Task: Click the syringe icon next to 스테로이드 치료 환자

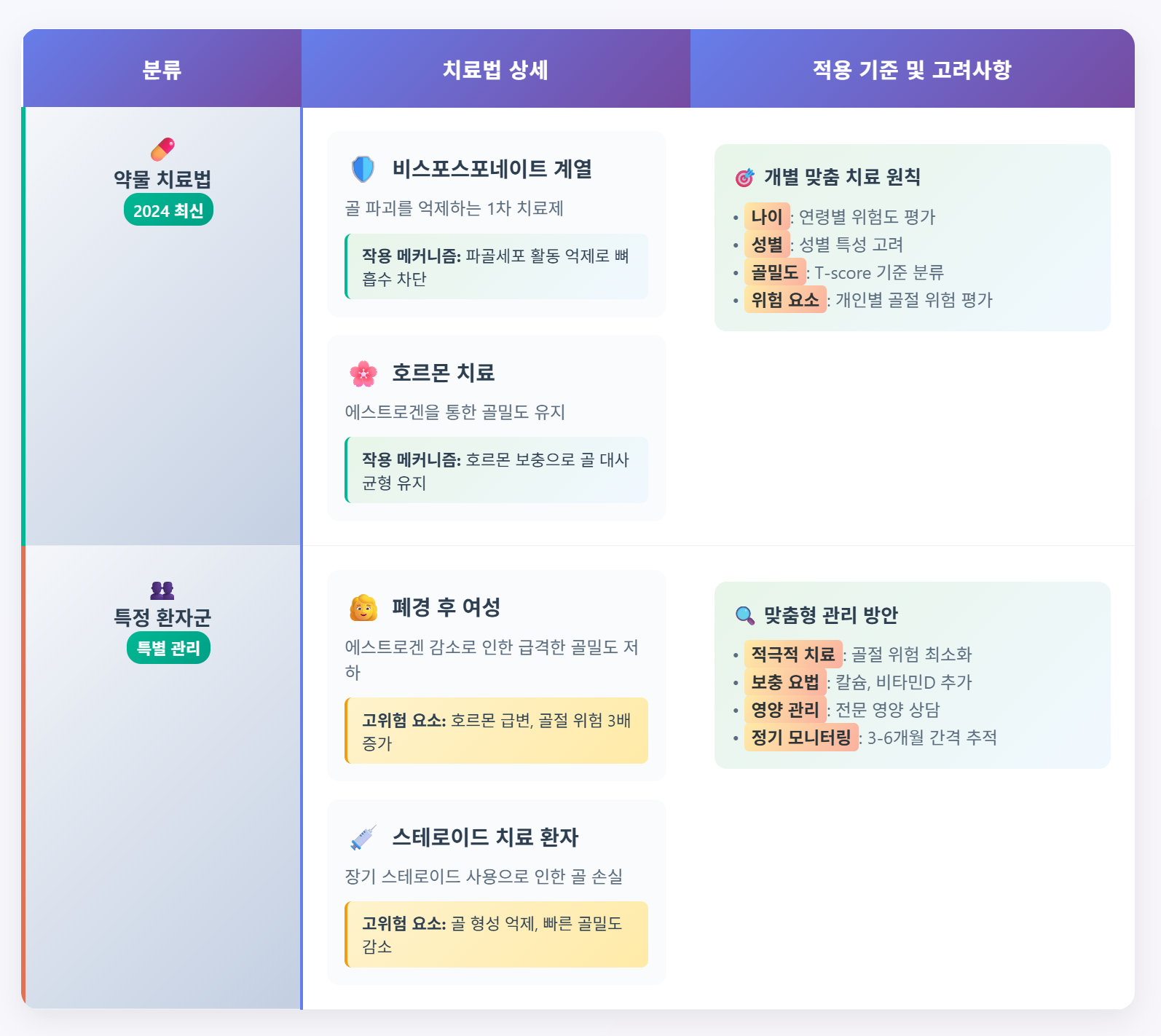Action: (363, 838)
